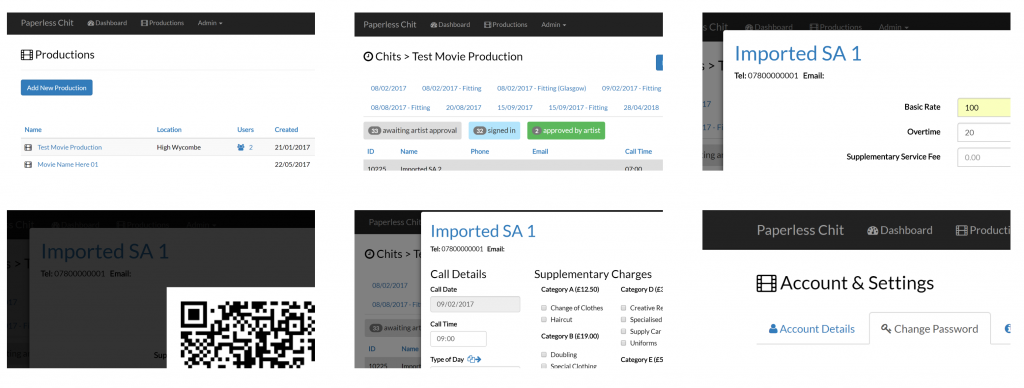
Task: Open the Account Details tab
Action: pyautogui.click(x=812, y=329)
